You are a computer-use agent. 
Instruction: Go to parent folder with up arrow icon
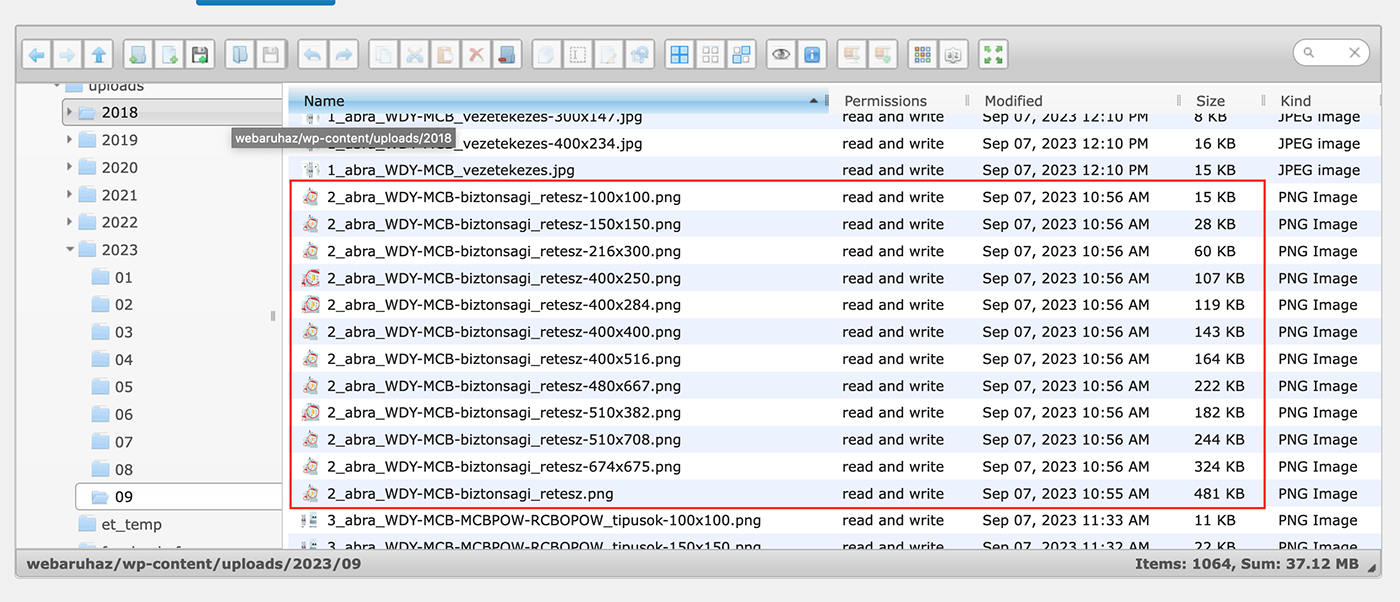click(98, 55)
